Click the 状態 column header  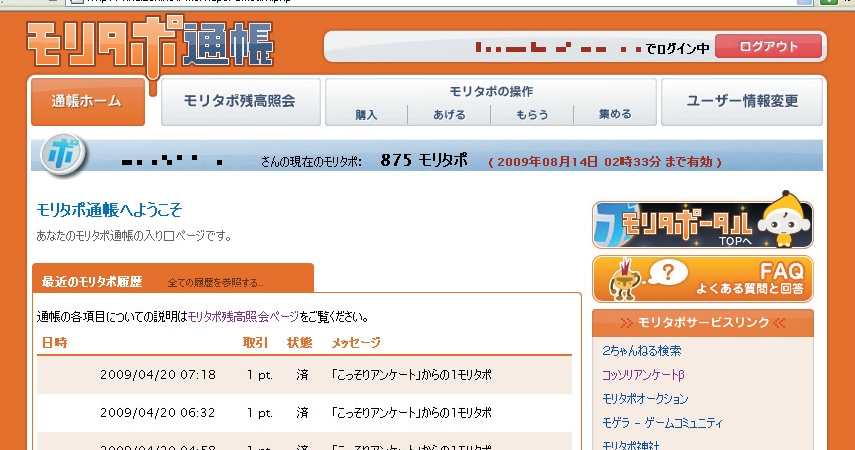(299, 343)
